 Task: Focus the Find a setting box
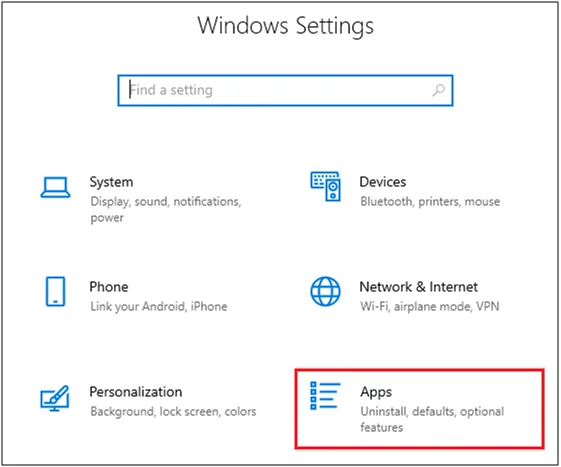(x=286, y=91)
